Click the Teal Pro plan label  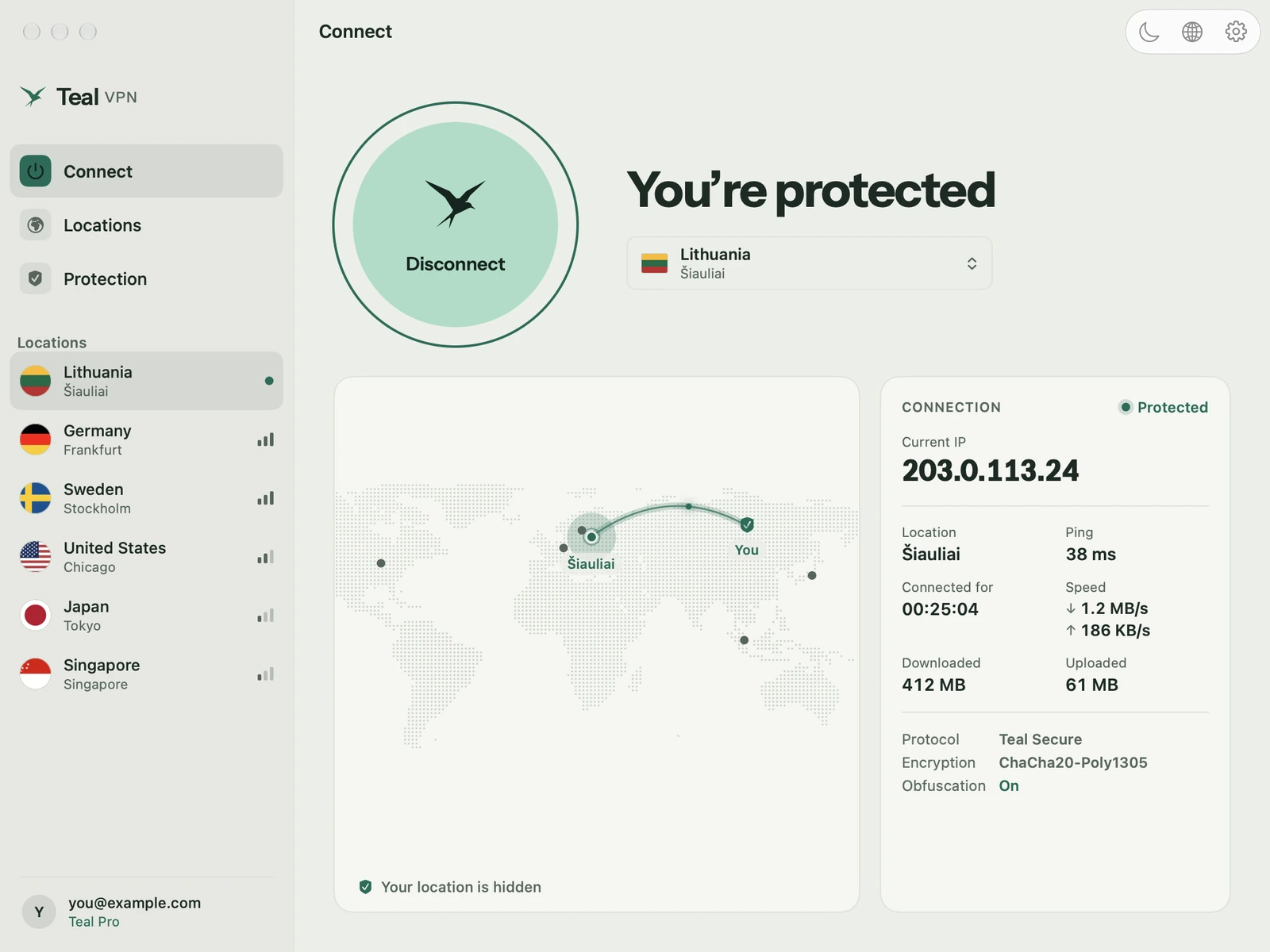click(x=94, y=922)
